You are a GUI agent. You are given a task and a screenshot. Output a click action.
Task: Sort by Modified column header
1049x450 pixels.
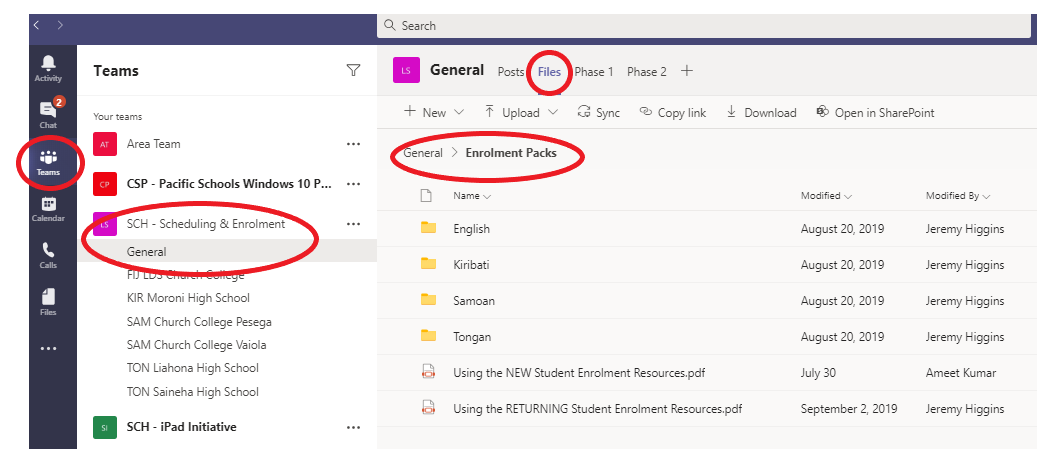point(826,196)
